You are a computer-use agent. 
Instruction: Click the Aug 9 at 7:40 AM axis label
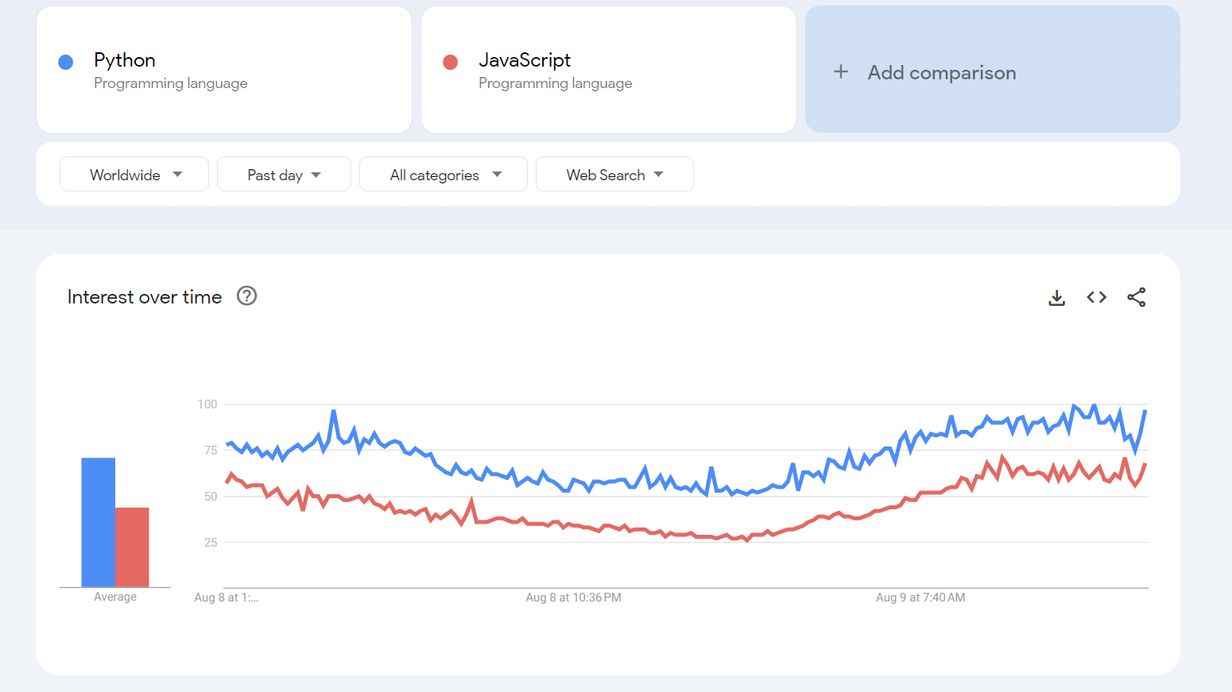[x=920, y=598]
